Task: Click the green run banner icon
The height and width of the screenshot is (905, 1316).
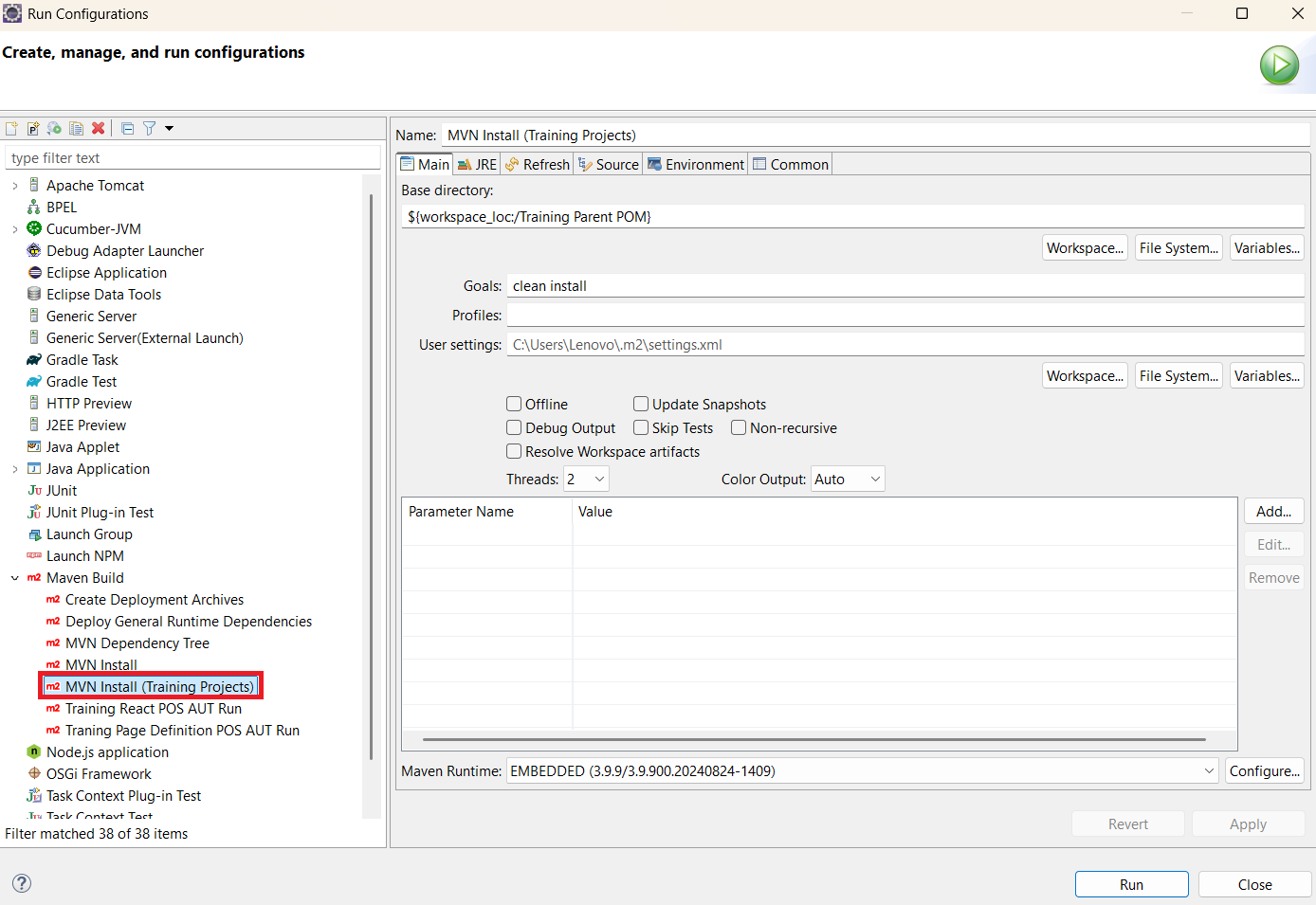Action: click(x=1279, y=65)
